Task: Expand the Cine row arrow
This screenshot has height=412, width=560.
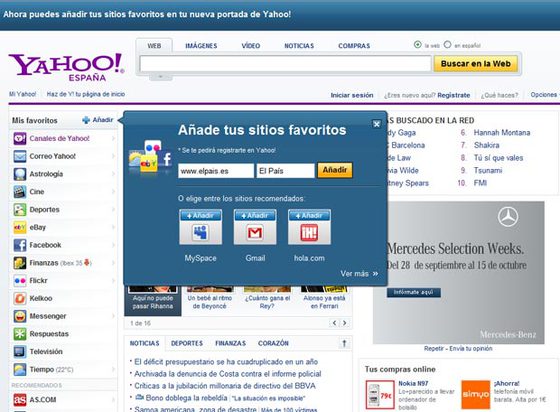Action: coord(113,192)
